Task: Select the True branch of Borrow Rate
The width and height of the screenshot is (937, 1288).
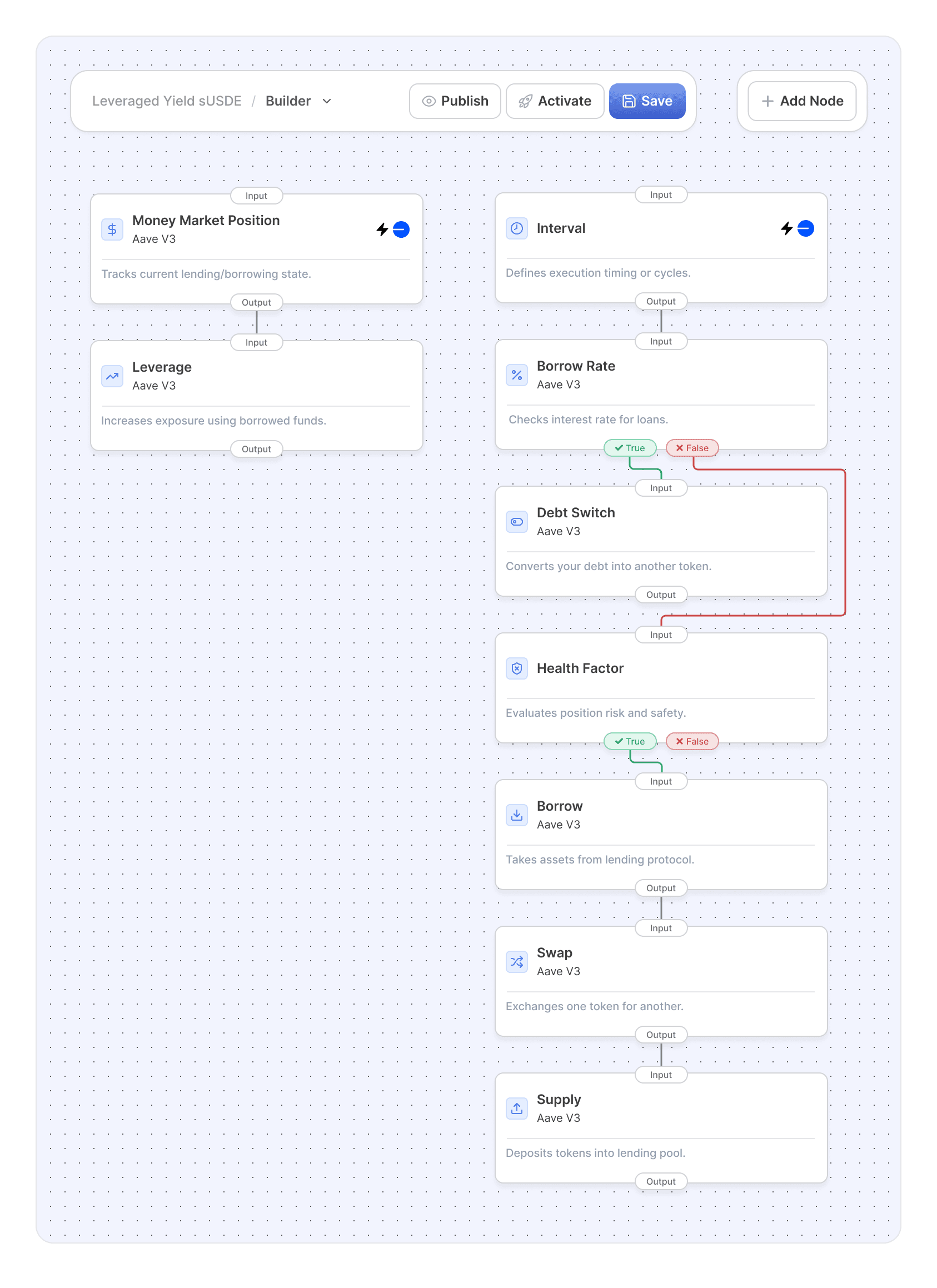Action: pos(630,448)
